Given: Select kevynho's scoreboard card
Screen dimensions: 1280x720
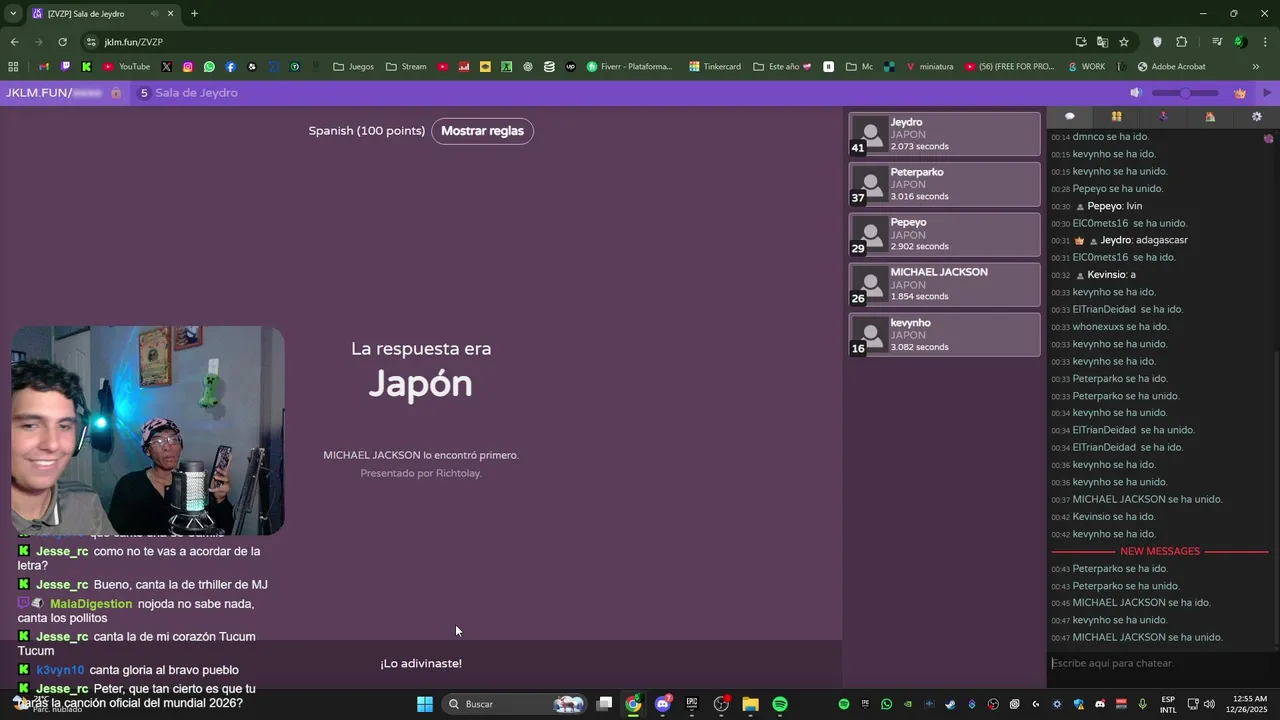Looking at the screenshot, I should 944,335.
